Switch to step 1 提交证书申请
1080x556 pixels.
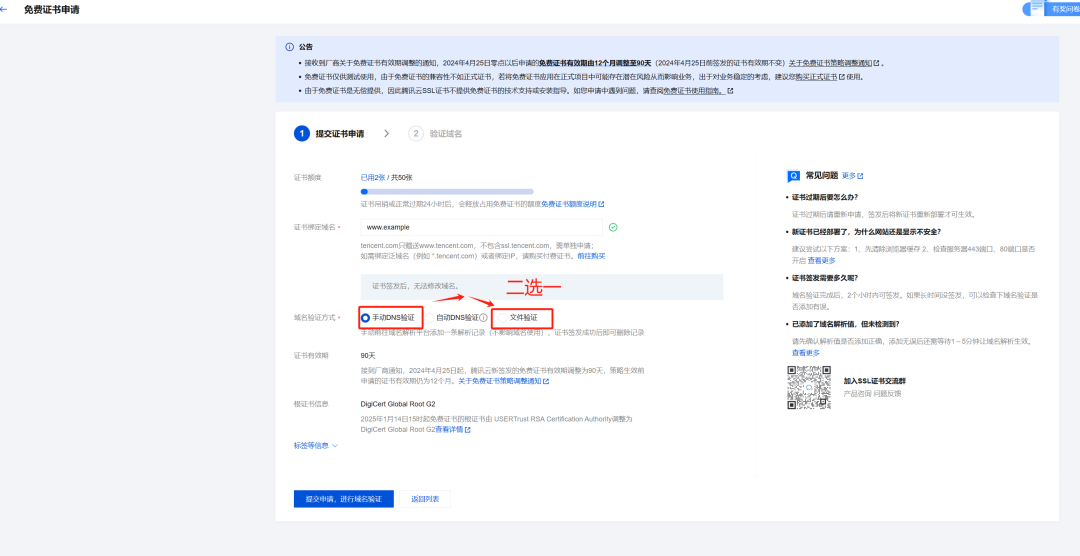[x=330, y=133]
